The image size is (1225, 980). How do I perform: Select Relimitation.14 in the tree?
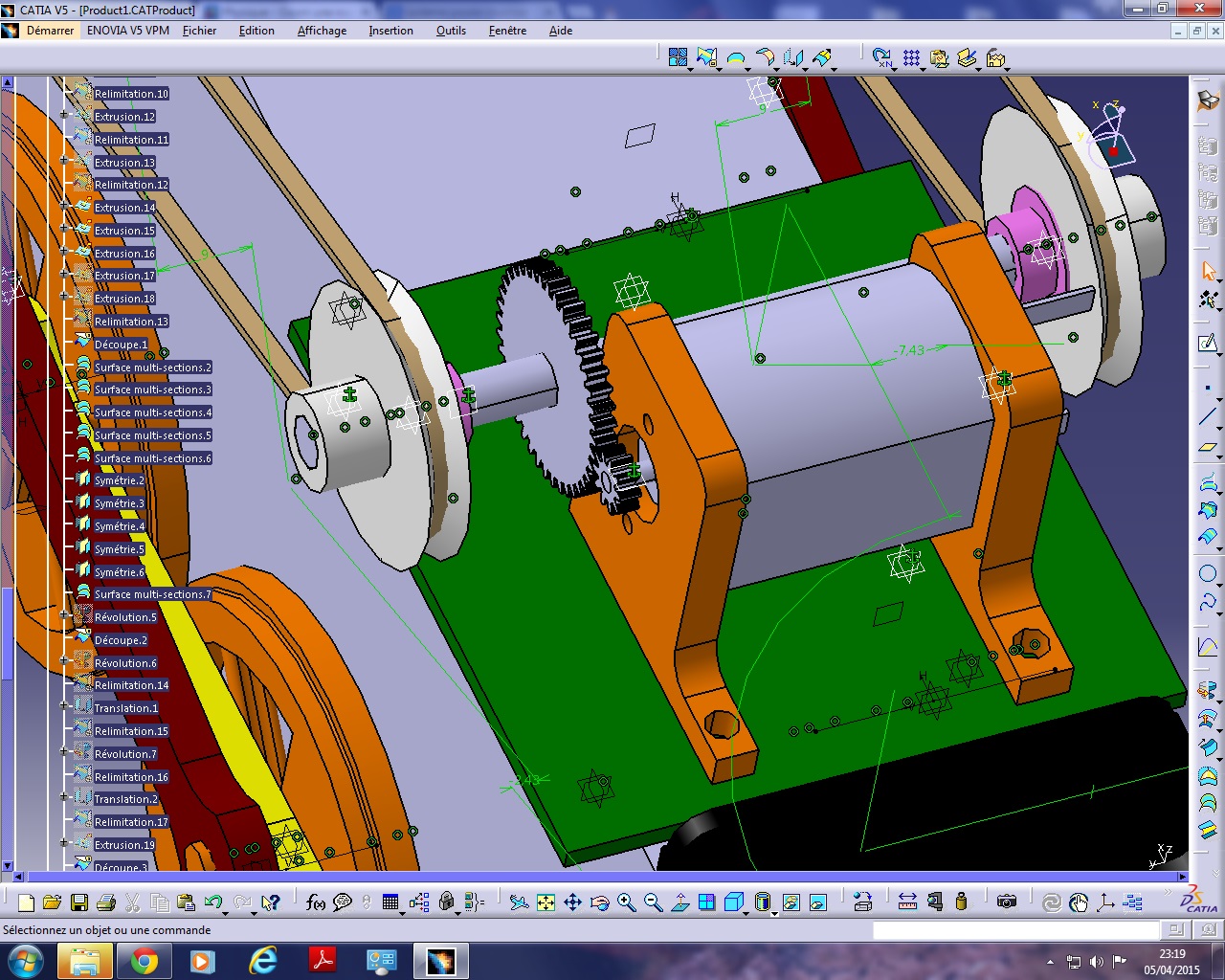[x=131, y=685]
